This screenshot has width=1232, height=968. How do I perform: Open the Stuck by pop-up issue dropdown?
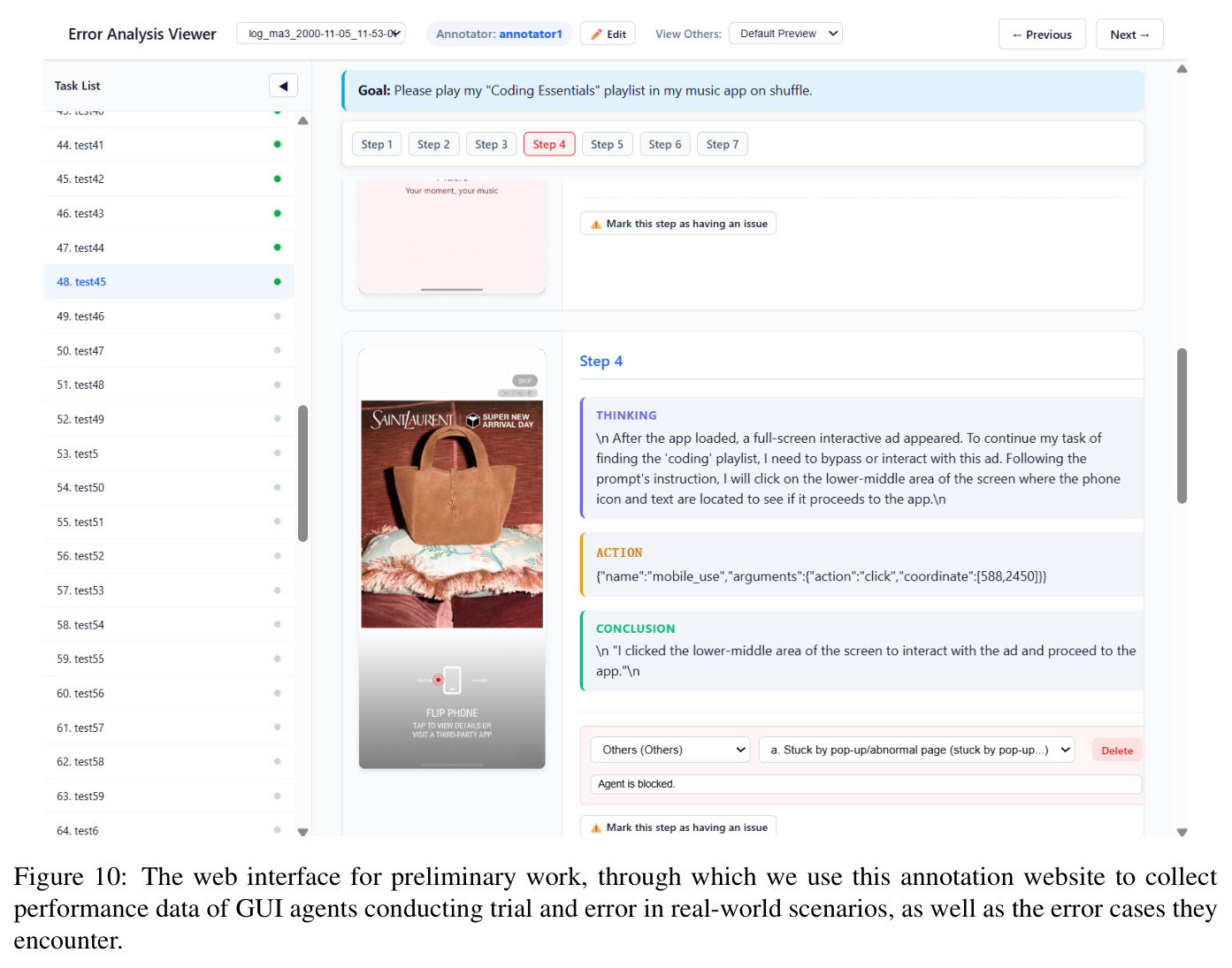click(x=916, y=750)
